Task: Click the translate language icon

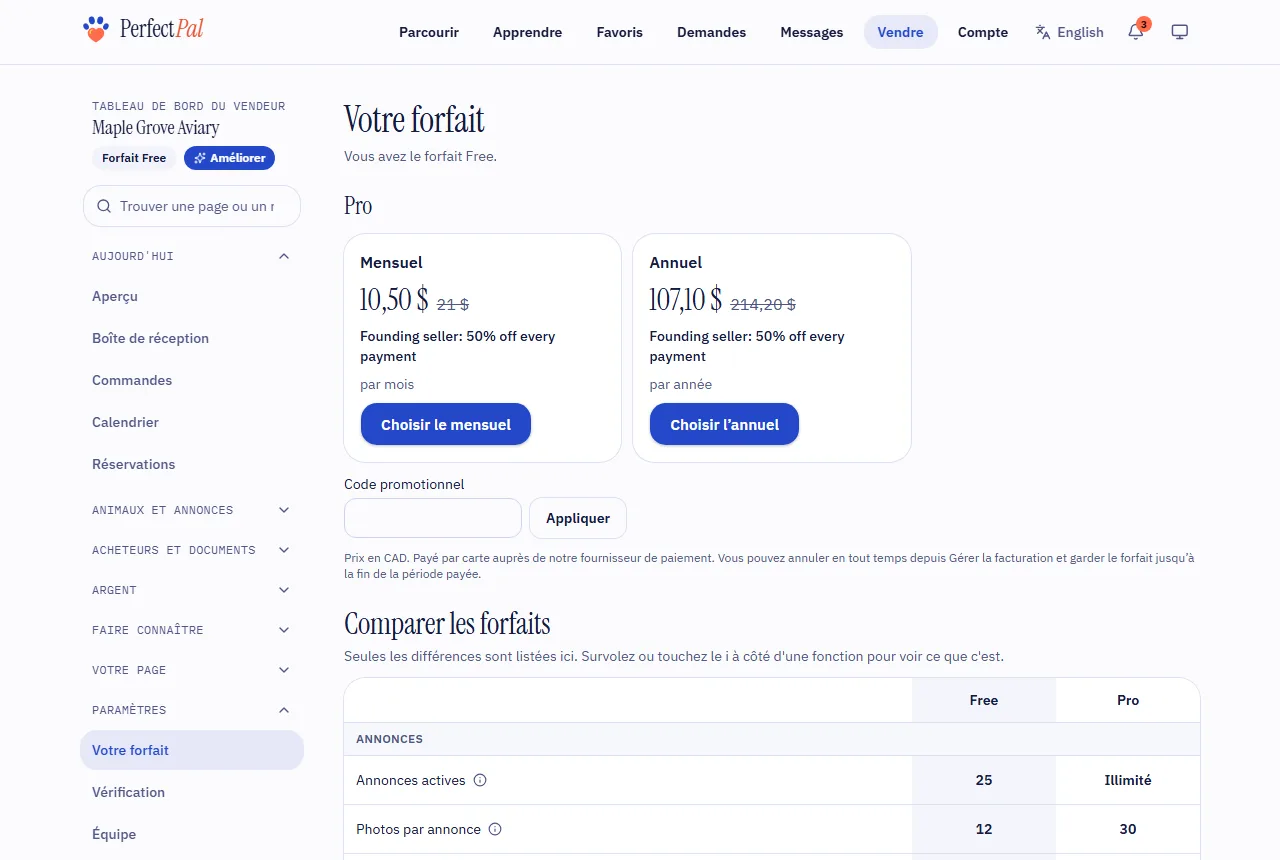Action: click(x=1043, y=32)
